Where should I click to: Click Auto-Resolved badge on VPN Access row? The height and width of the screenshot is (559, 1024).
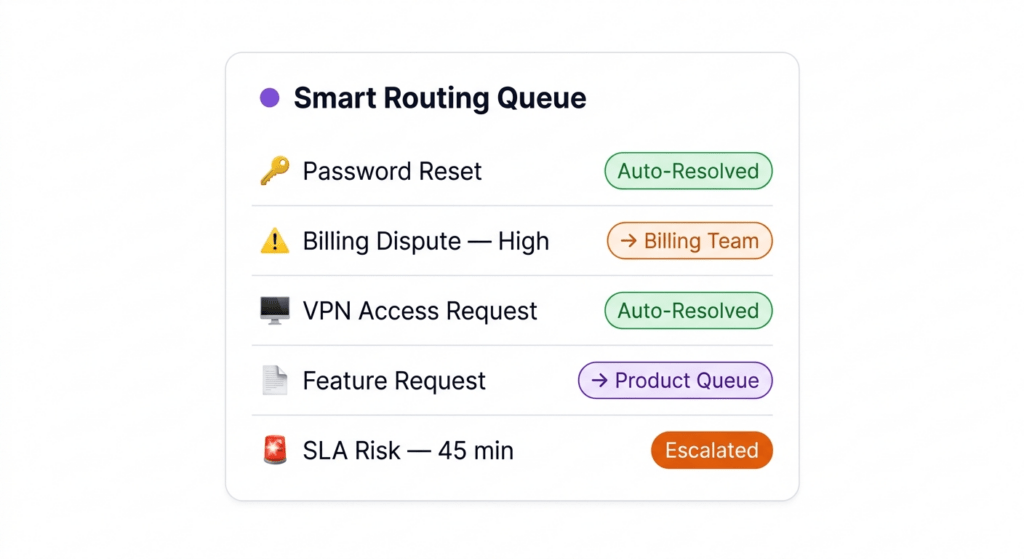click(688, 311)
